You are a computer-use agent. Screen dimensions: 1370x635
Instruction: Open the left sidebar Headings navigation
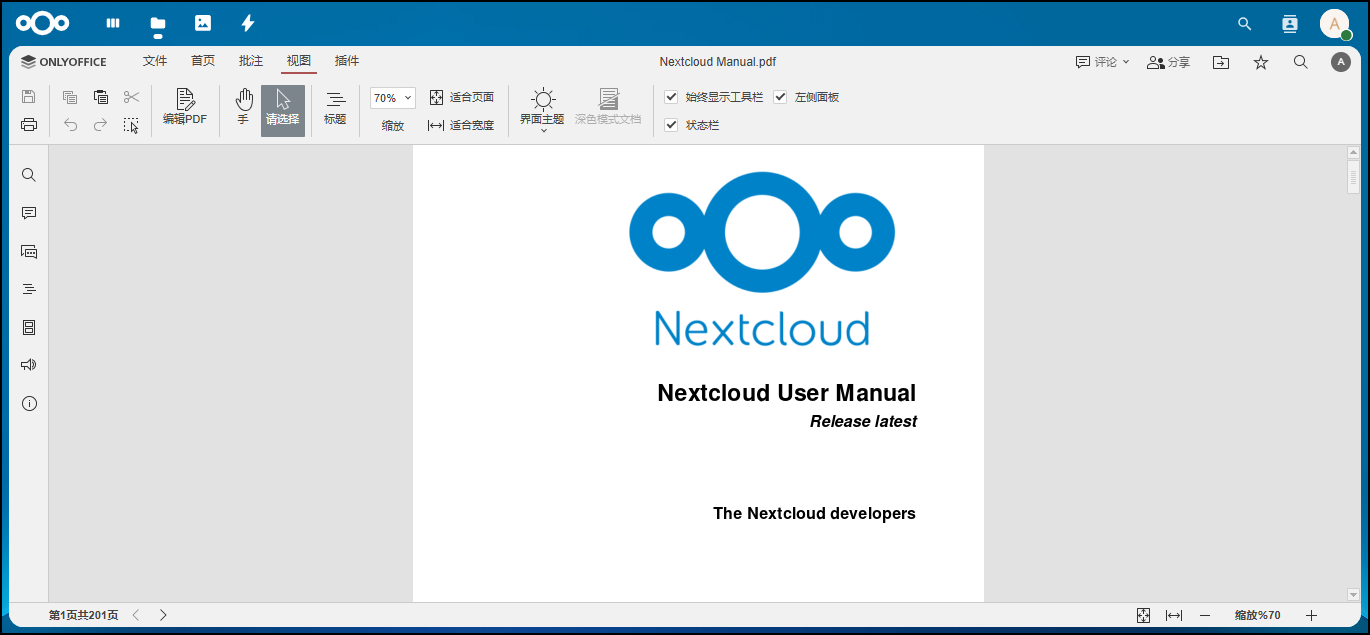point(29,289)
